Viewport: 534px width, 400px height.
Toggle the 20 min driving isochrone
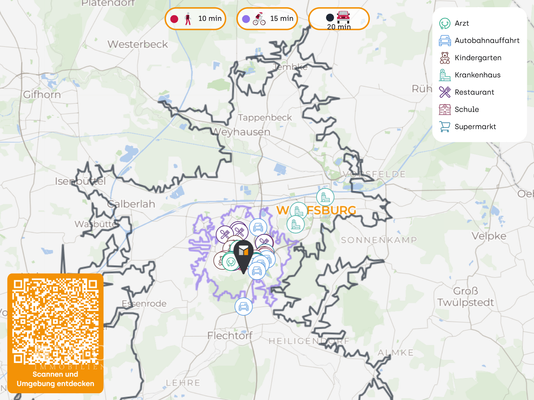(339, 19)
